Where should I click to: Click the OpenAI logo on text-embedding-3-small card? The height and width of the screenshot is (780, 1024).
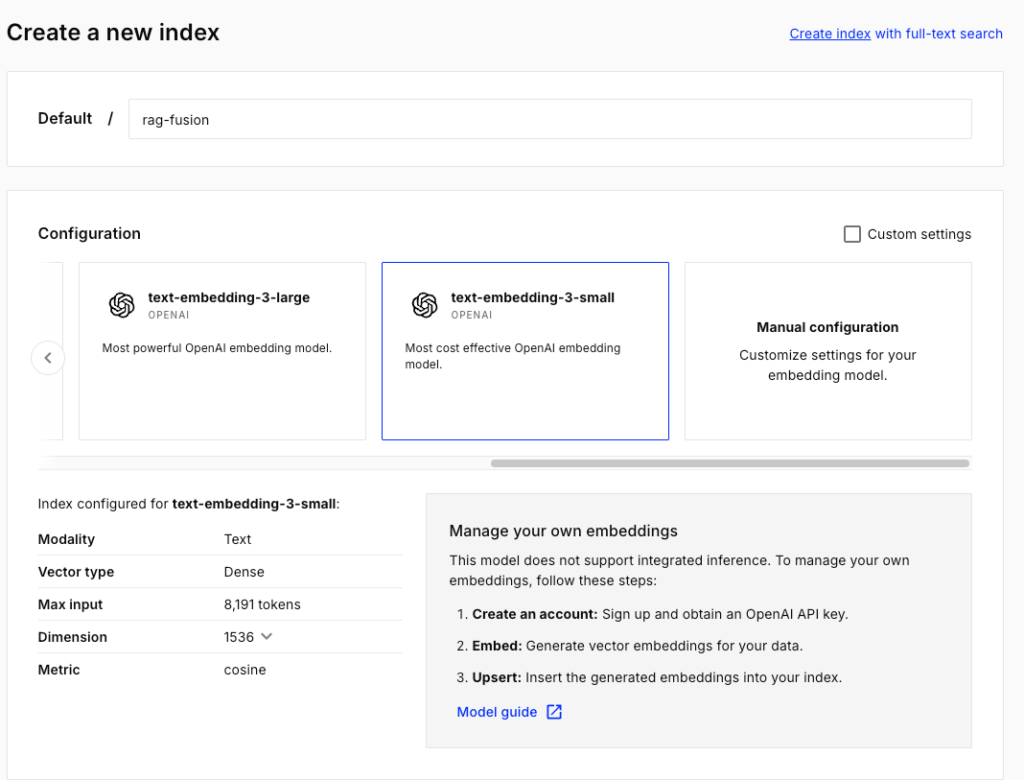tap(424, 304)
